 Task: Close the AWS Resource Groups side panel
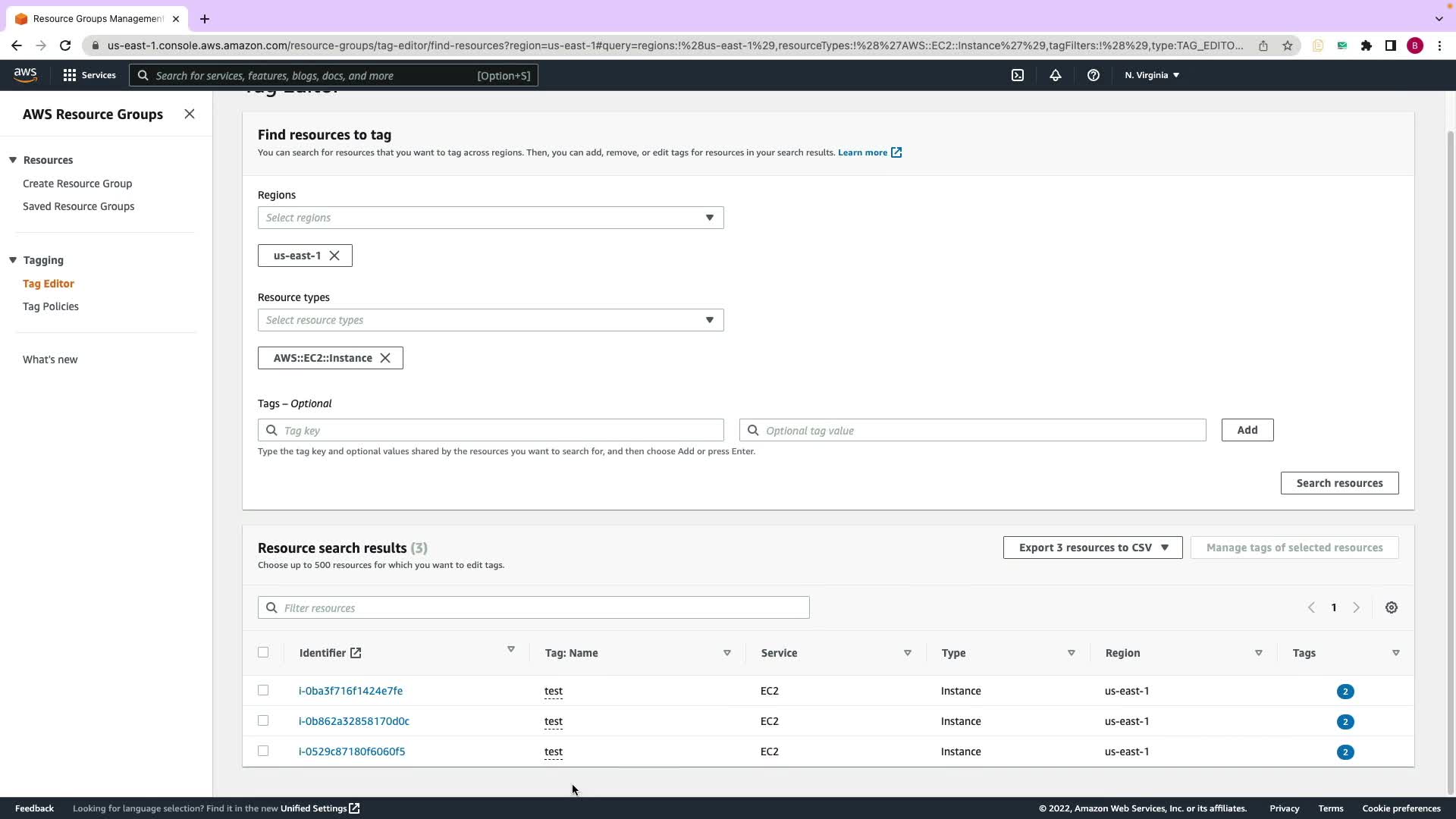(x=190, y=114)
